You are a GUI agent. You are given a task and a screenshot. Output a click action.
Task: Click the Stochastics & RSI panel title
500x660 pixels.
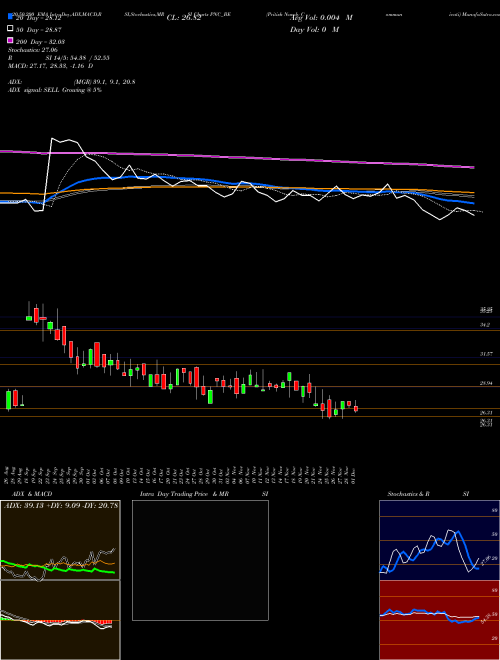428,494
